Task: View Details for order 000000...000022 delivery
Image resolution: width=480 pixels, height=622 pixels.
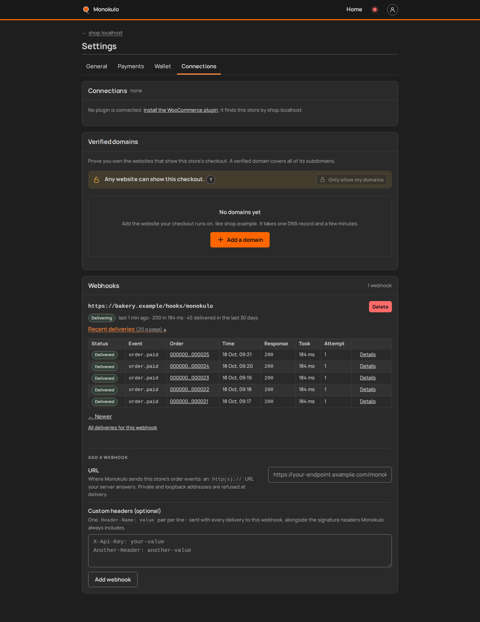Action: [x=367, y=390]
